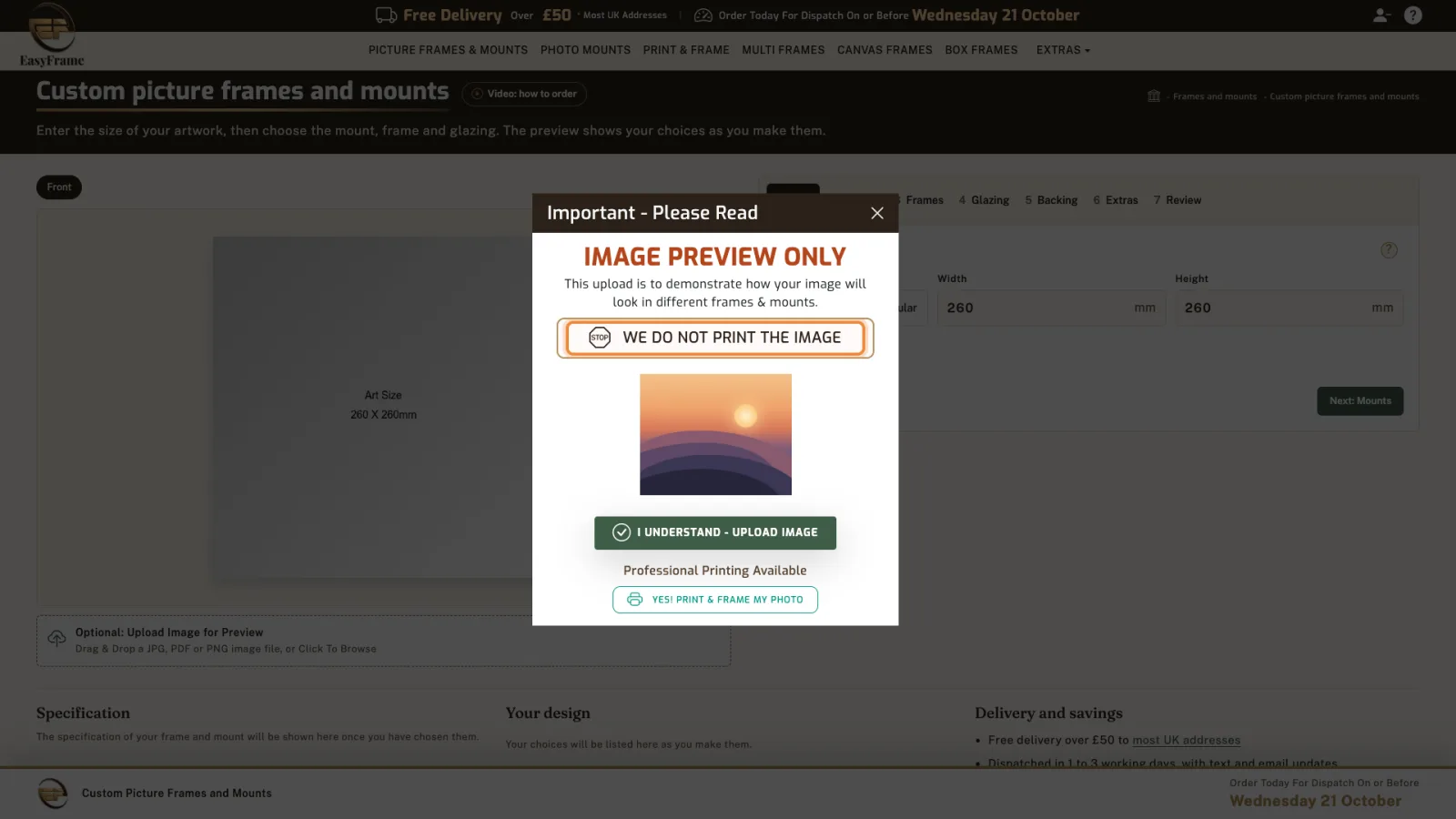Click Yes! Print & Frame My Photo
The height and width of the screenshot is (819, 1456).
pos(715,600)
